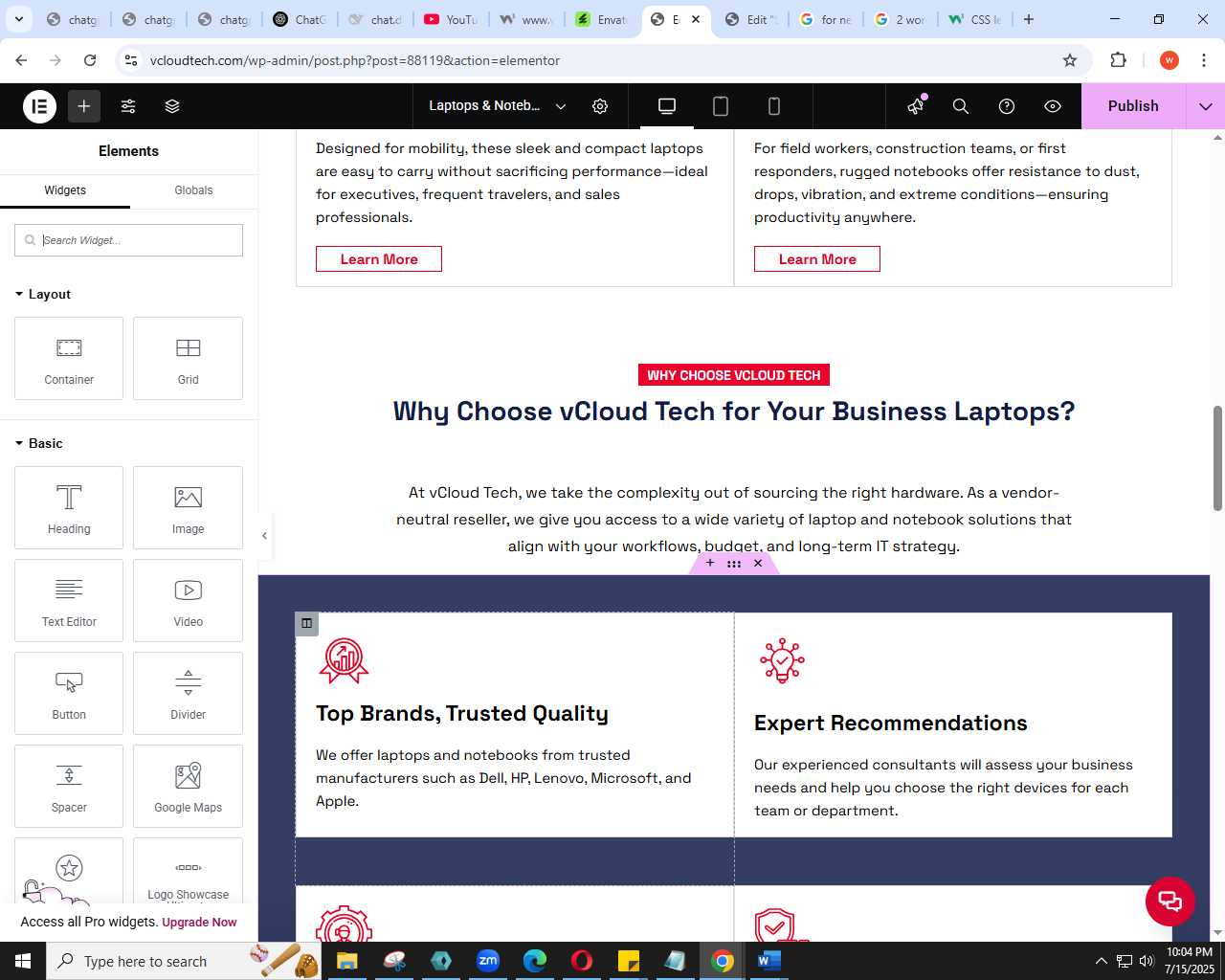The width and height of the screenshot is (1225, 980).
Task: Click the Add Element plus button
Action: click(84, 106)
